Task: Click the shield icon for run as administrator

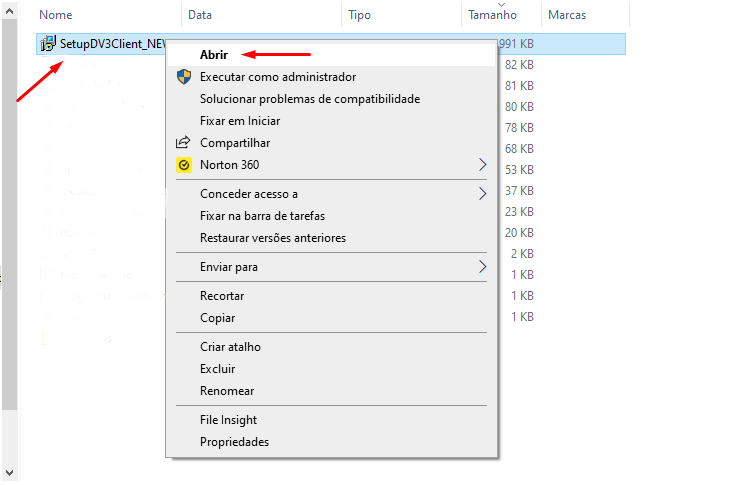Action: [x=183, y=77]
